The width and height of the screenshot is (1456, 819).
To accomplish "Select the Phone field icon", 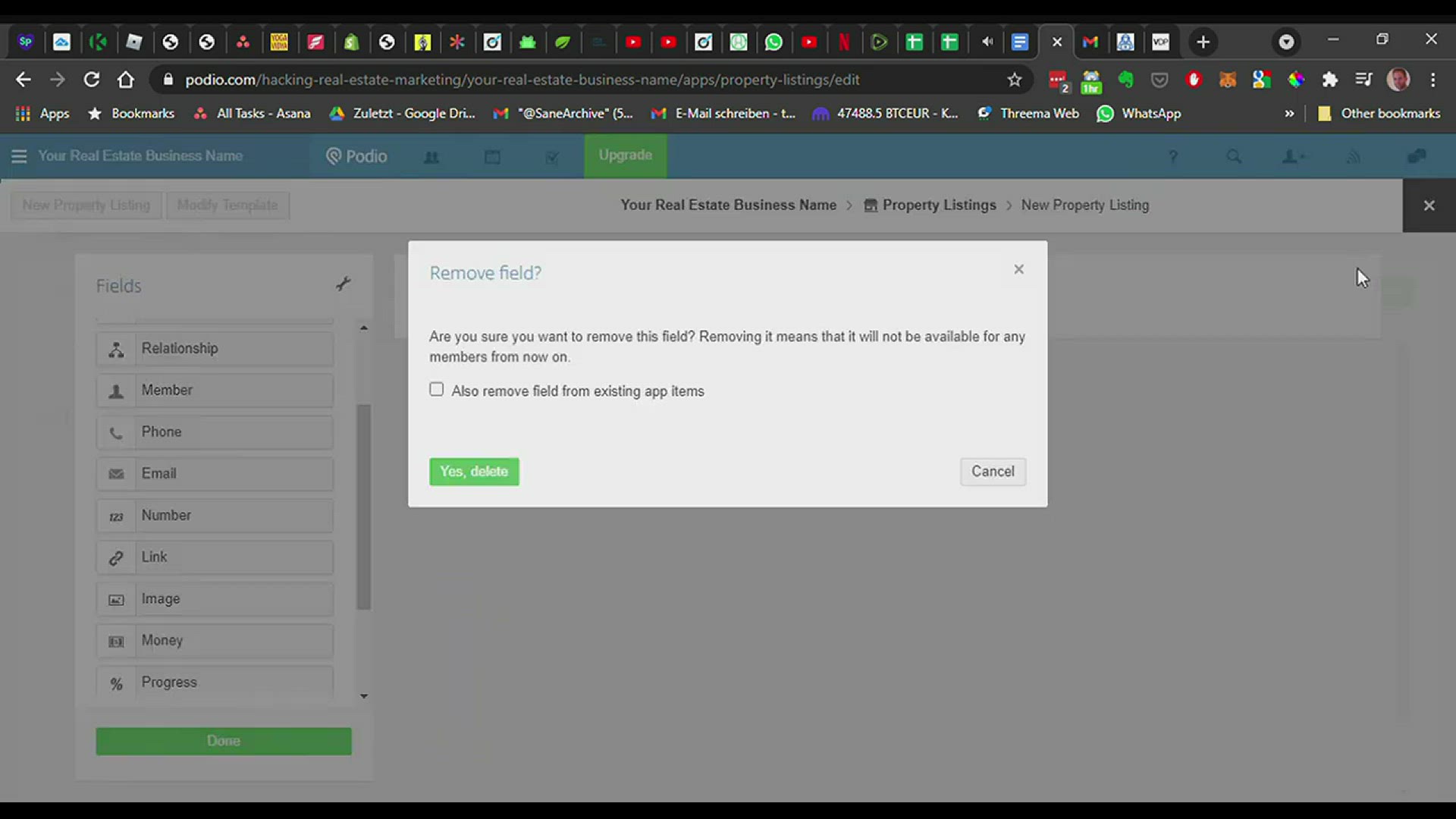I will pyautogui.click(x=116, y=432).
